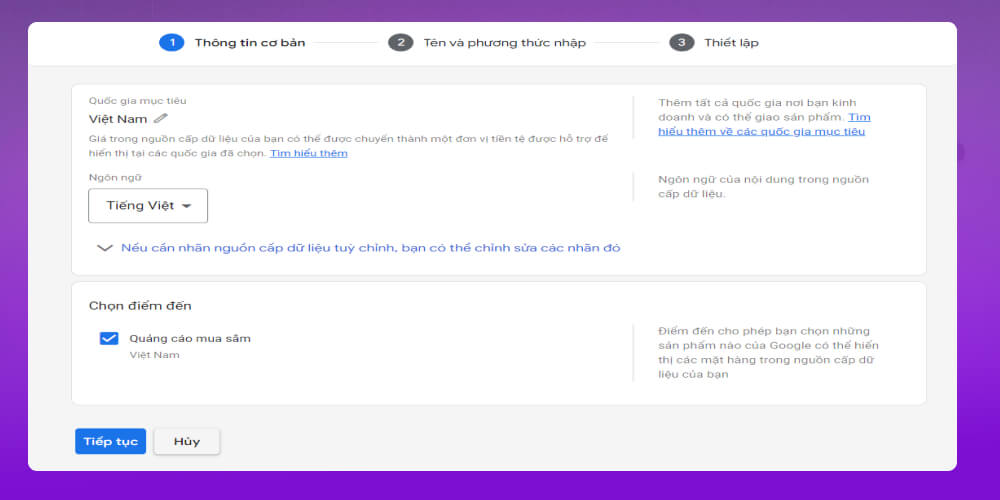1000x500 pixels.
Task: Switch to the Tên và phương thức nhập step
Action: (504, 43)
